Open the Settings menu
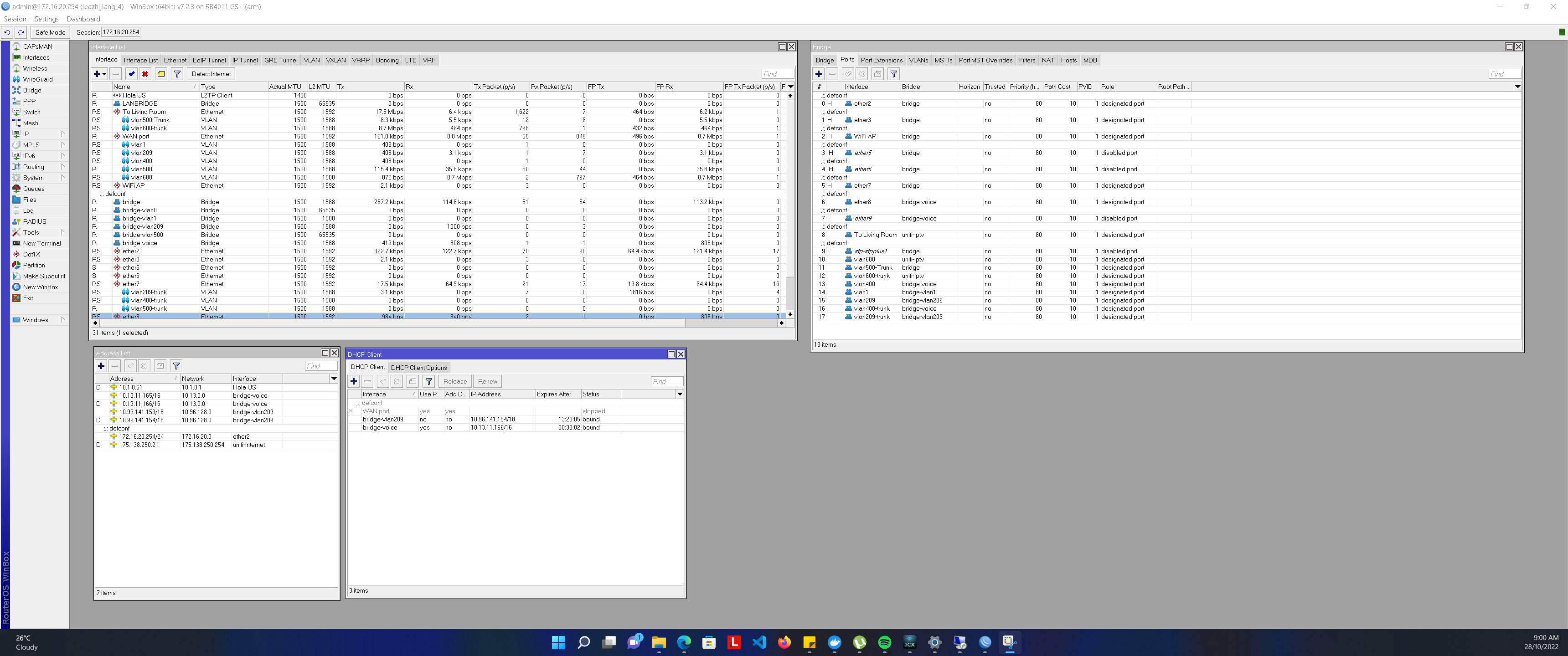Image resolution: width=1568 pixels, height=656 pixels. pyautogui.click(x=46, y=19)
